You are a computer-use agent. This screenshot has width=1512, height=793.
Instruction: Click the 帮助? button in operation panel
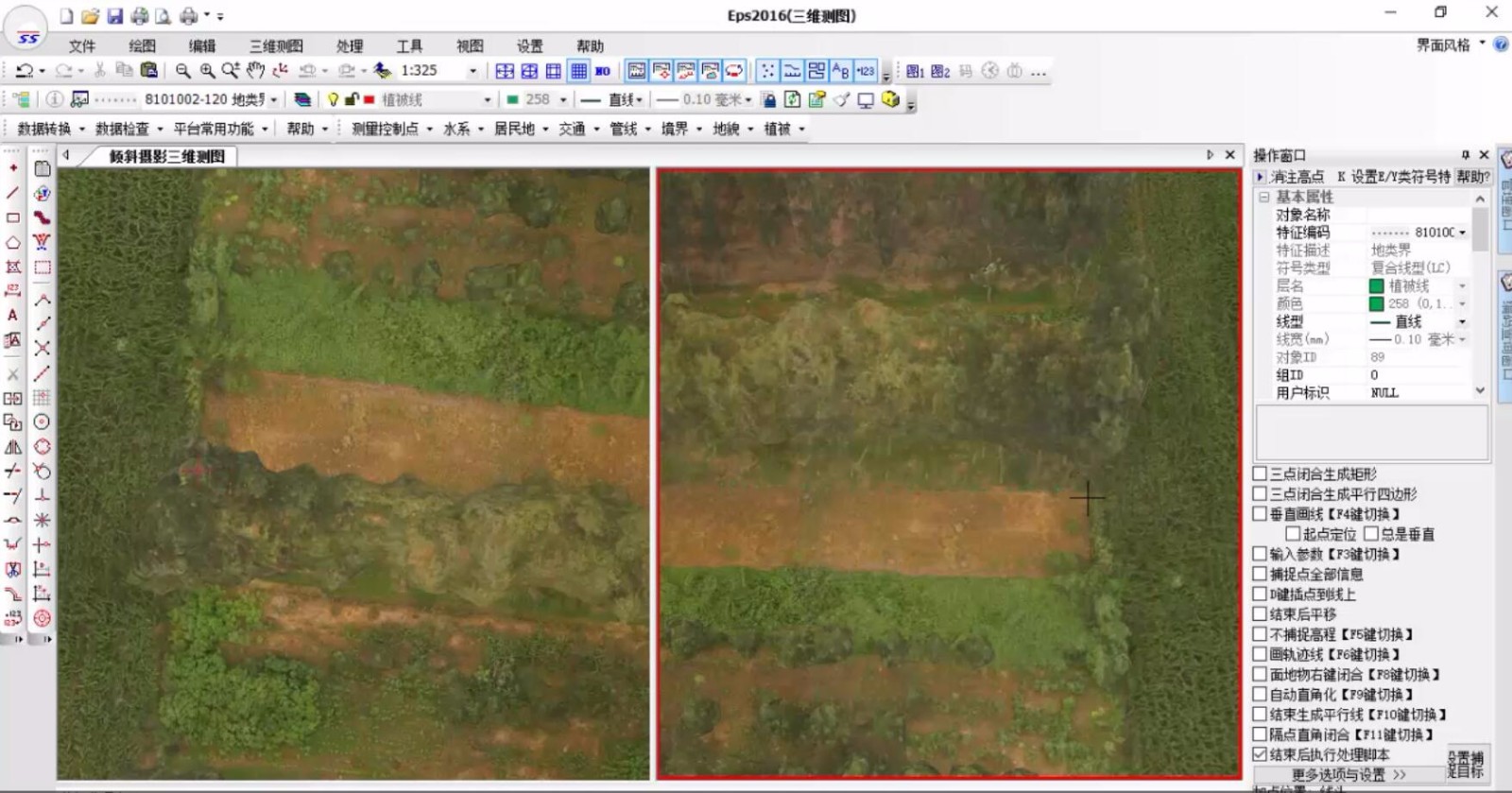(1472, 177)
